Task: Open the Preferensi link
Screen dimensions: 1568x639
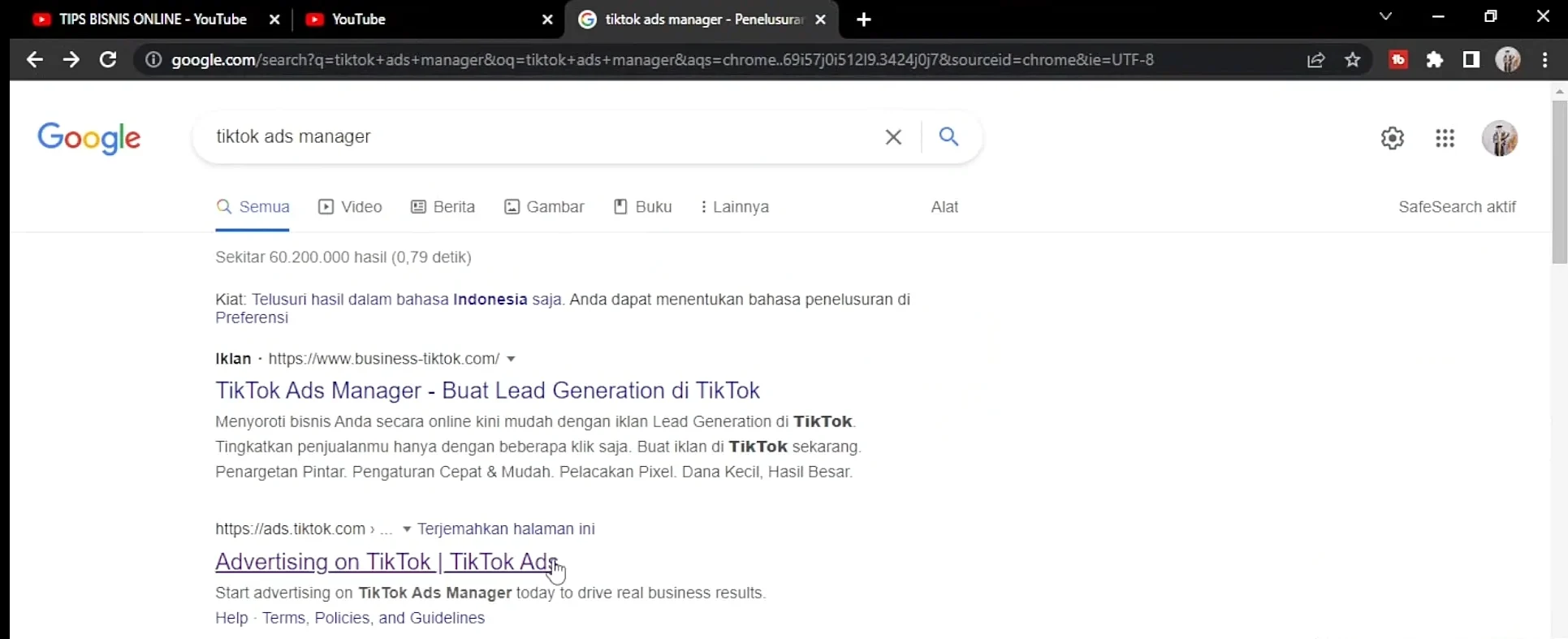Action: pos(252,318)
